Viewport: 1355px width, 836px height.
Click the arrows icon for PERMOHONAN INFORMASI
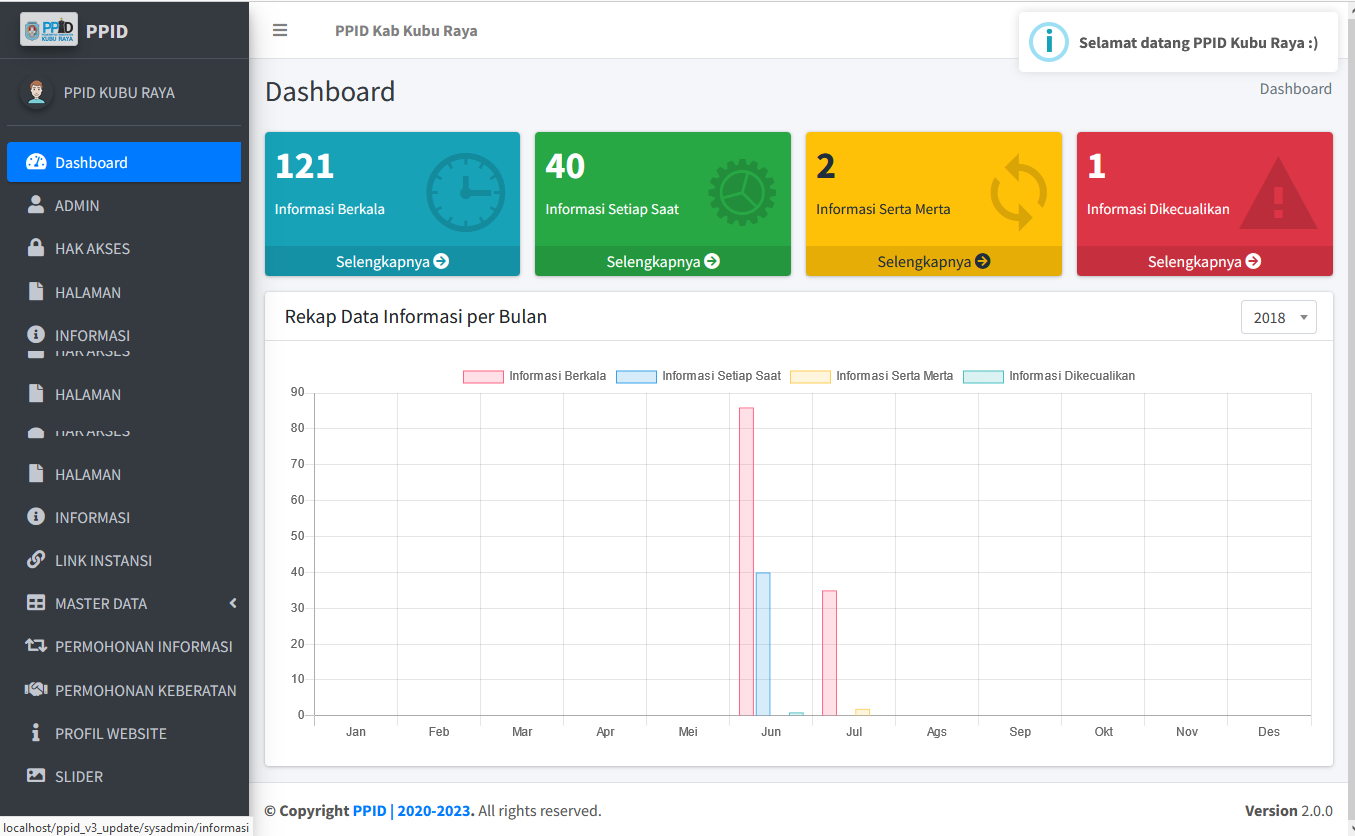pos(36,646)
